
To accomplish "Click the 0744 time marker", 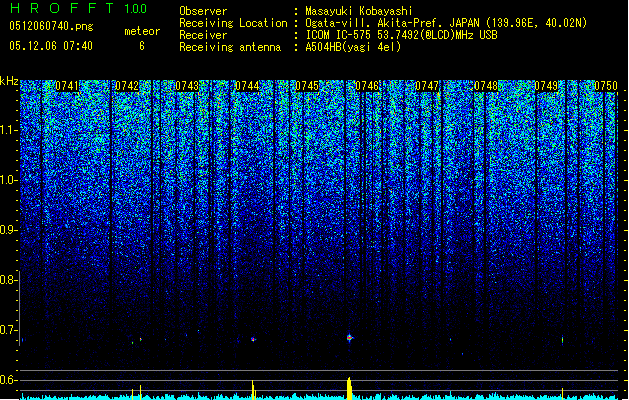I will [x=247, y=86].
